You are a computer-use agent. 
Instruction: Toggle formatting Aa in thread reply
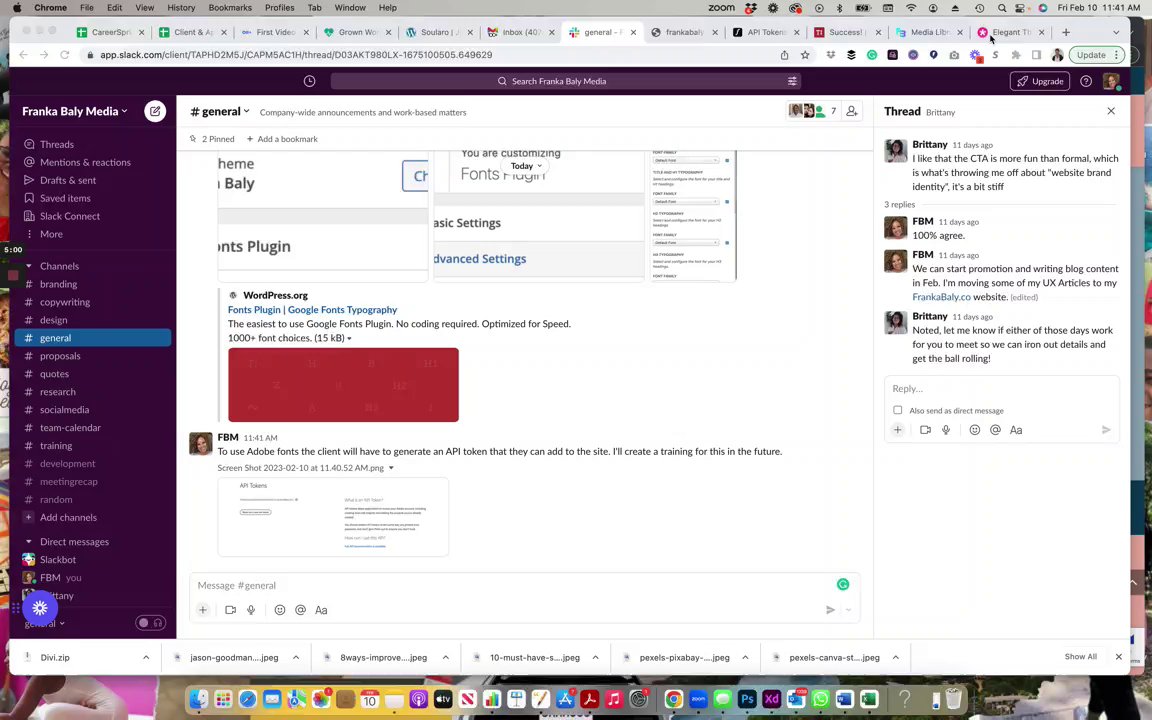click(1016, 430)
